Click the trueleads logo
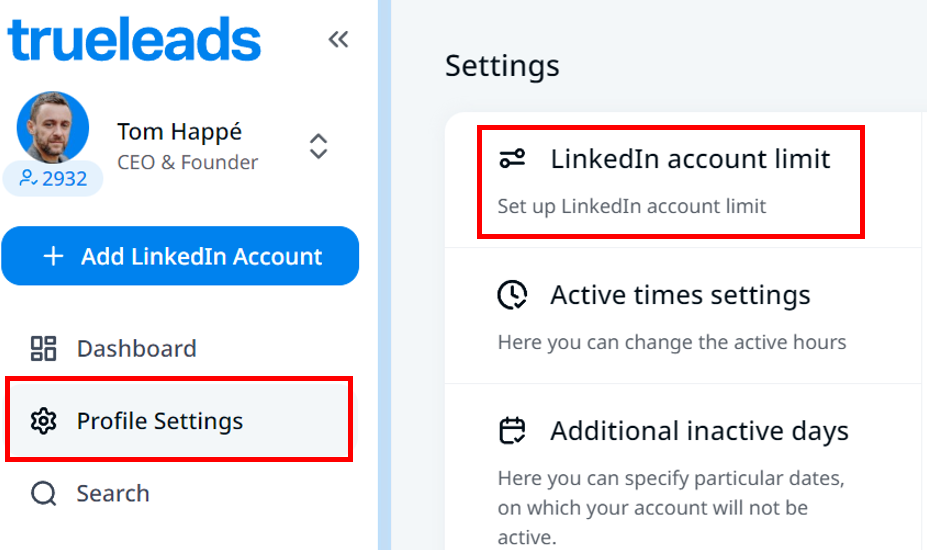The height and width of the screenshot is (550, 927). tap(134, 41)
